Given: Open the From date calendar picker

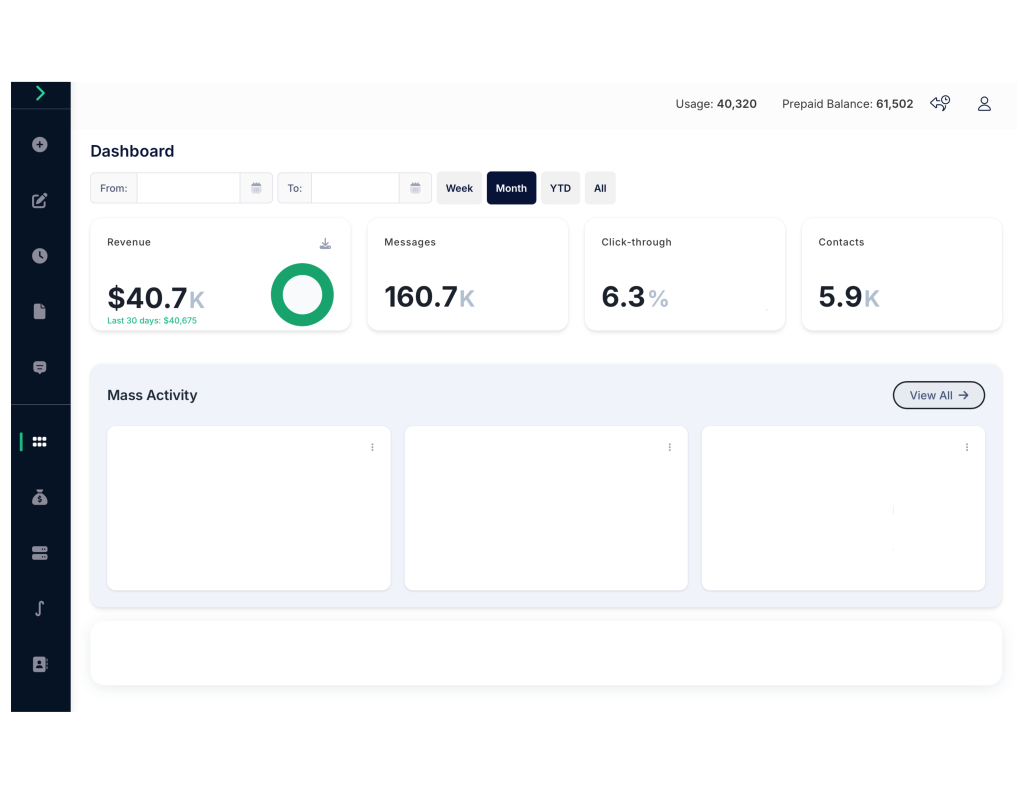Looking at the screenshot, I should pos(256,188).
